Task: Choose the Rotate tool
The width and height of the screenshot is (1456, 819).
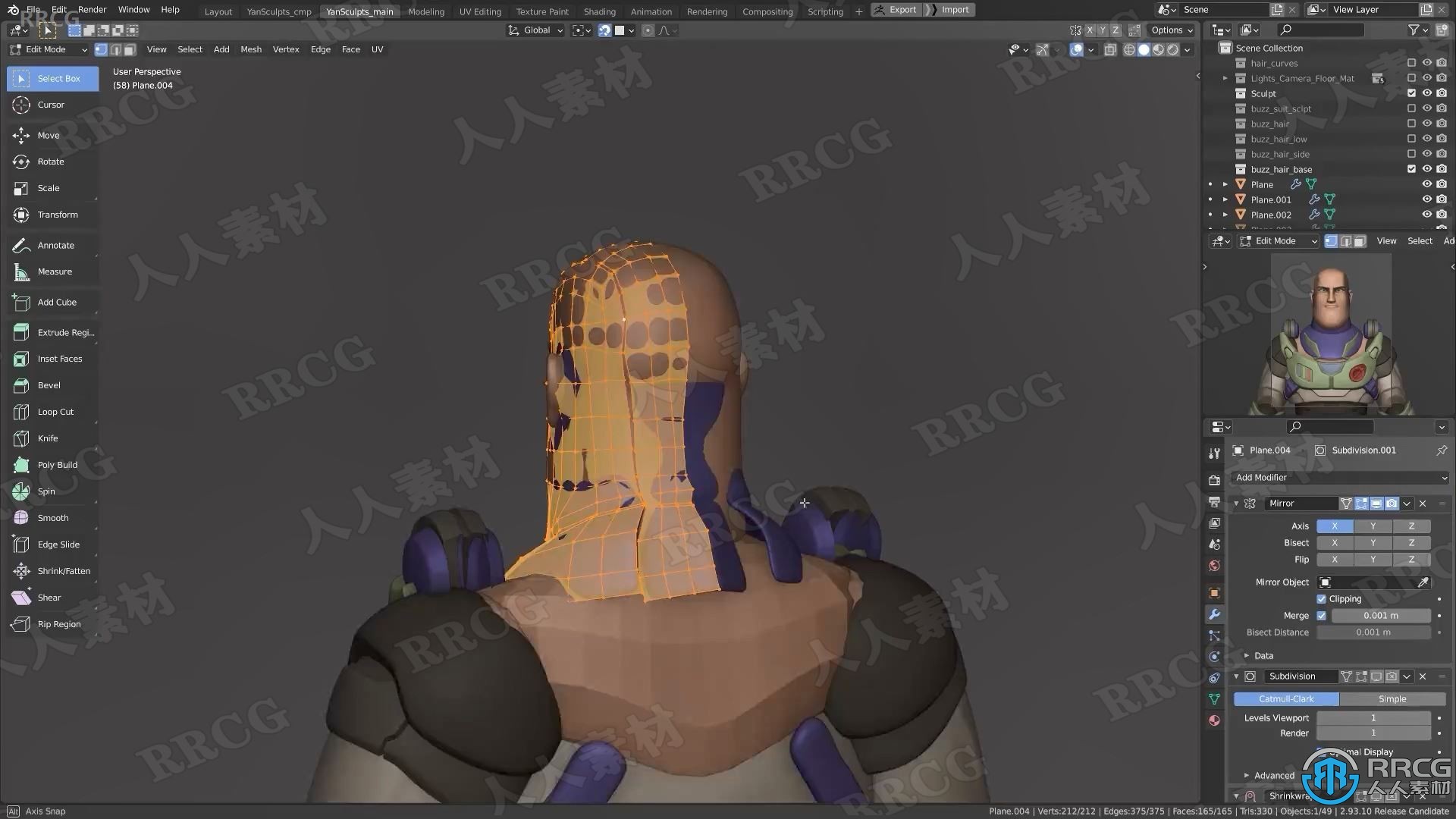Action: pyautogui.click(x=52, y=162)
